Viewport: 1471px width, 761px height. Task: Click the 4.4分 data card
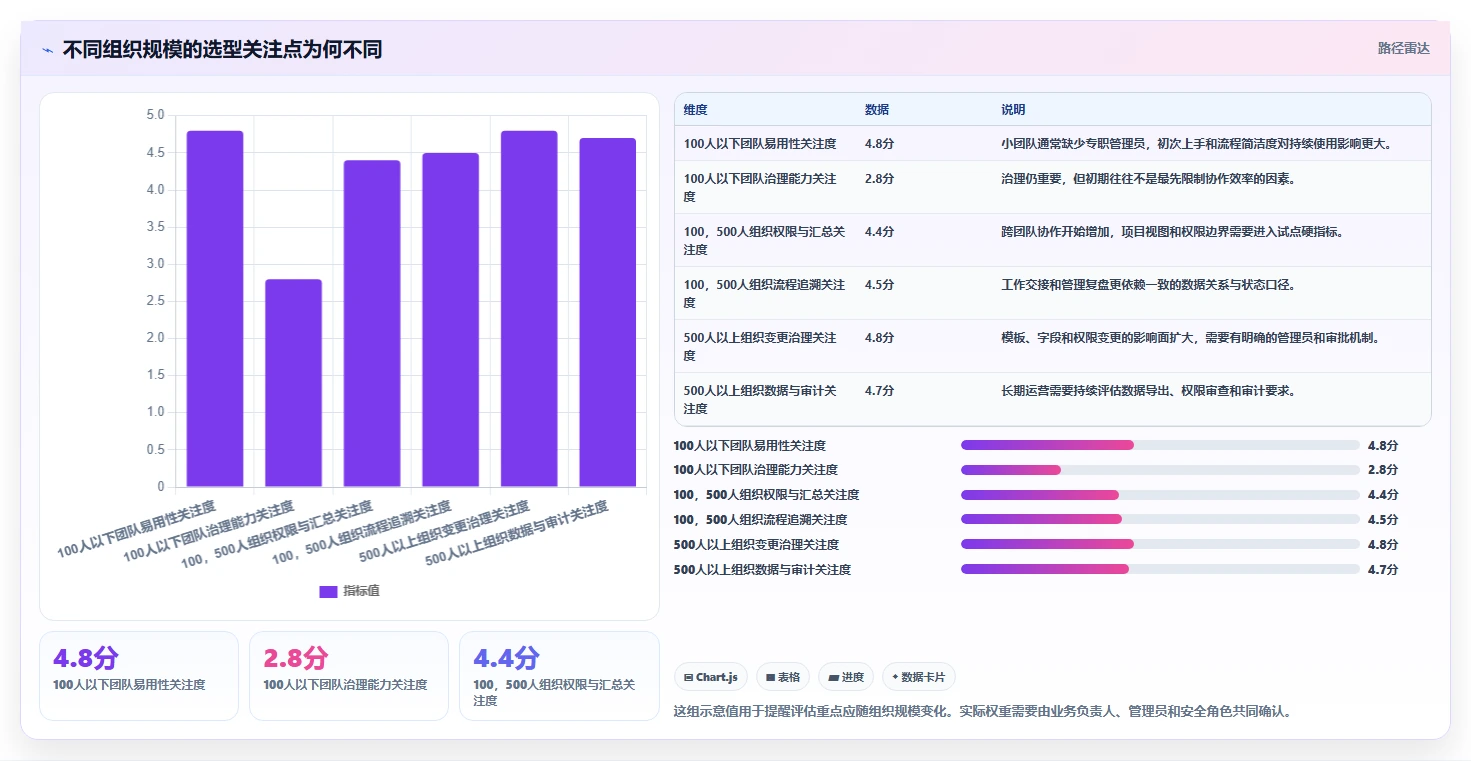pos(559,675)
